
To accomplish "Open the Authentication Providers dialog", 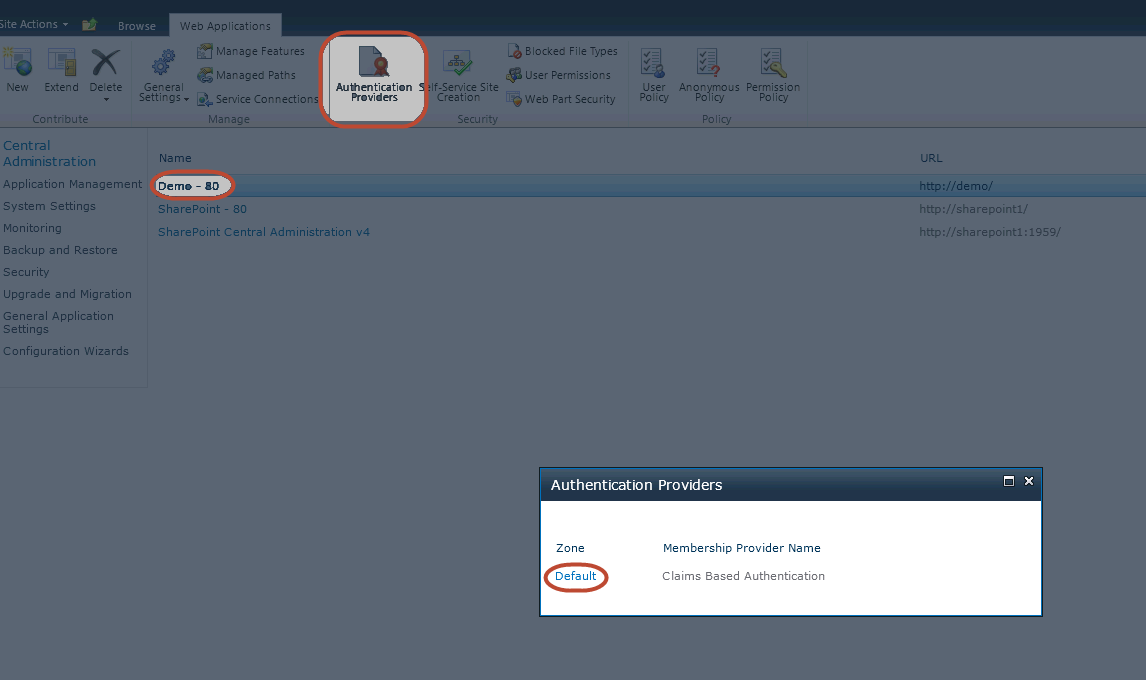I will click(374, 75).
